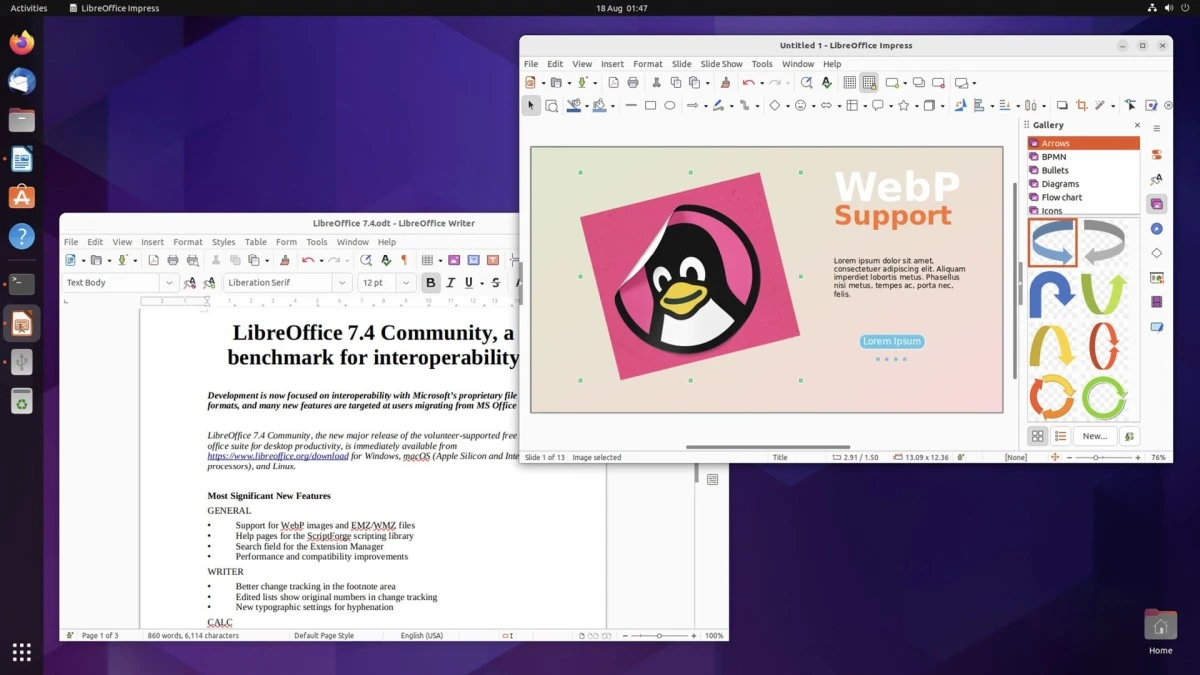Toggle Bold formatting in Writer

[430, 282]
